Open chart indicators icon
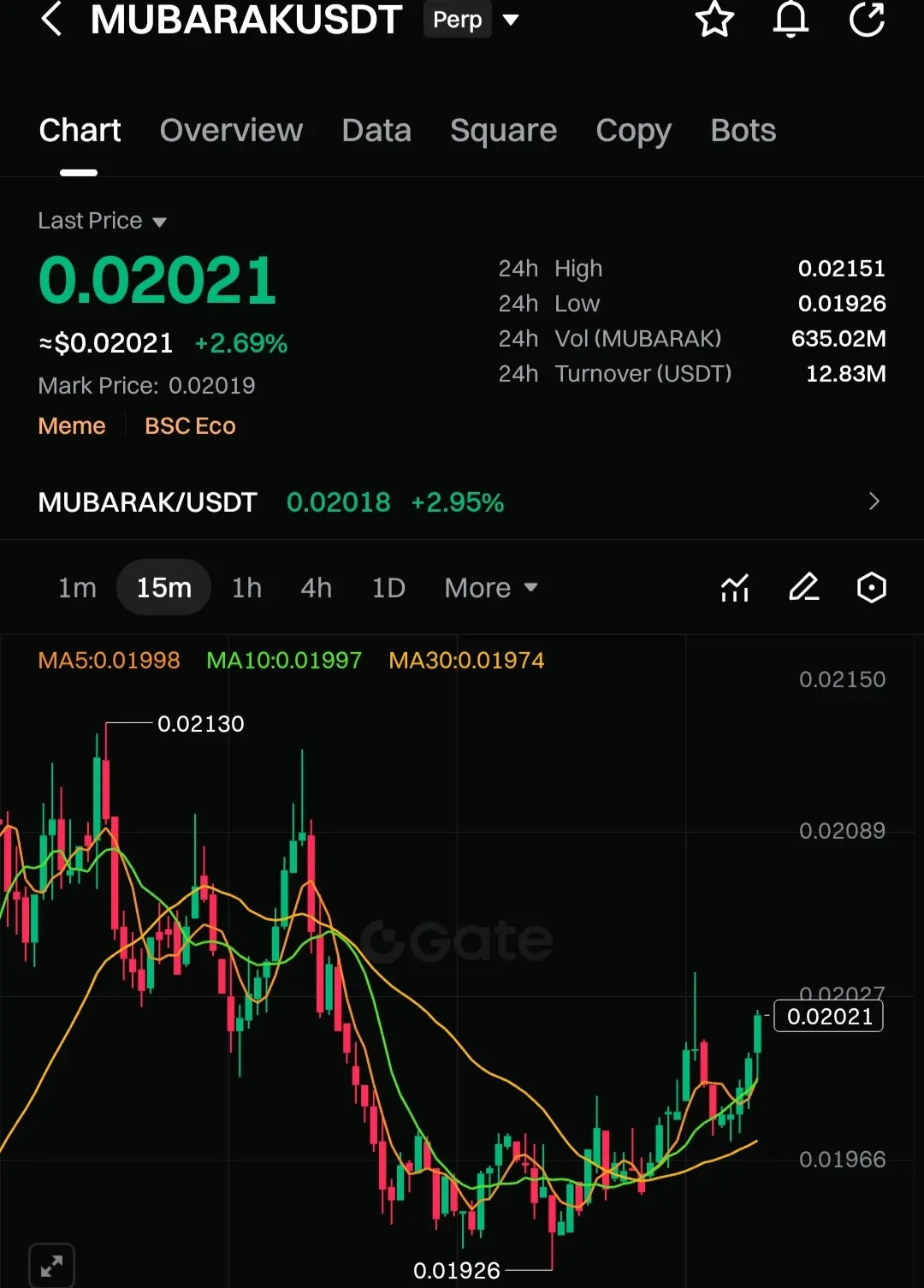Viewport: 924px width, 1288px height. click(735, 588)
